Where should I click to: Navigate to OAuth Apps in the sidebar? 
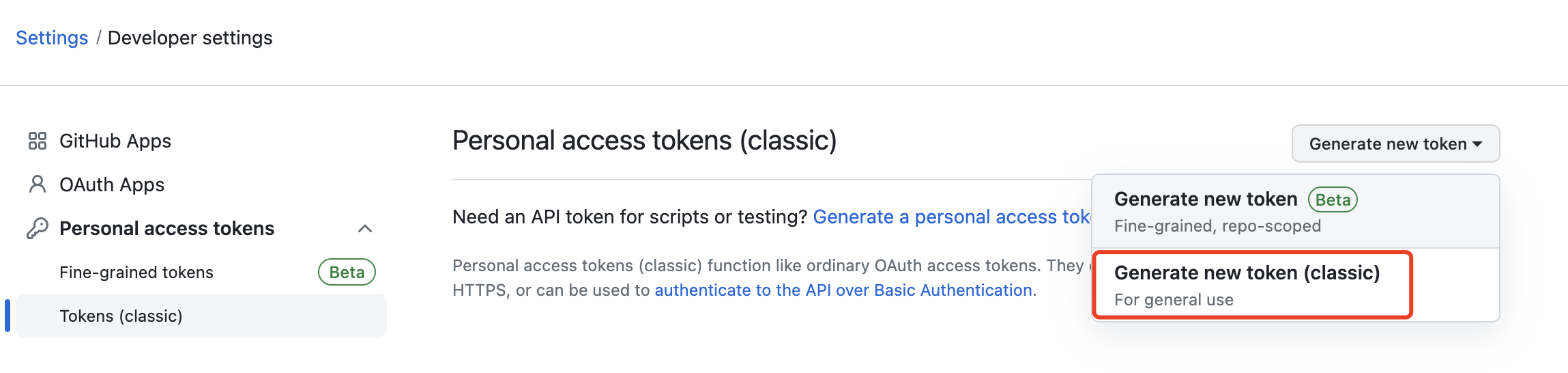point(112,184)
